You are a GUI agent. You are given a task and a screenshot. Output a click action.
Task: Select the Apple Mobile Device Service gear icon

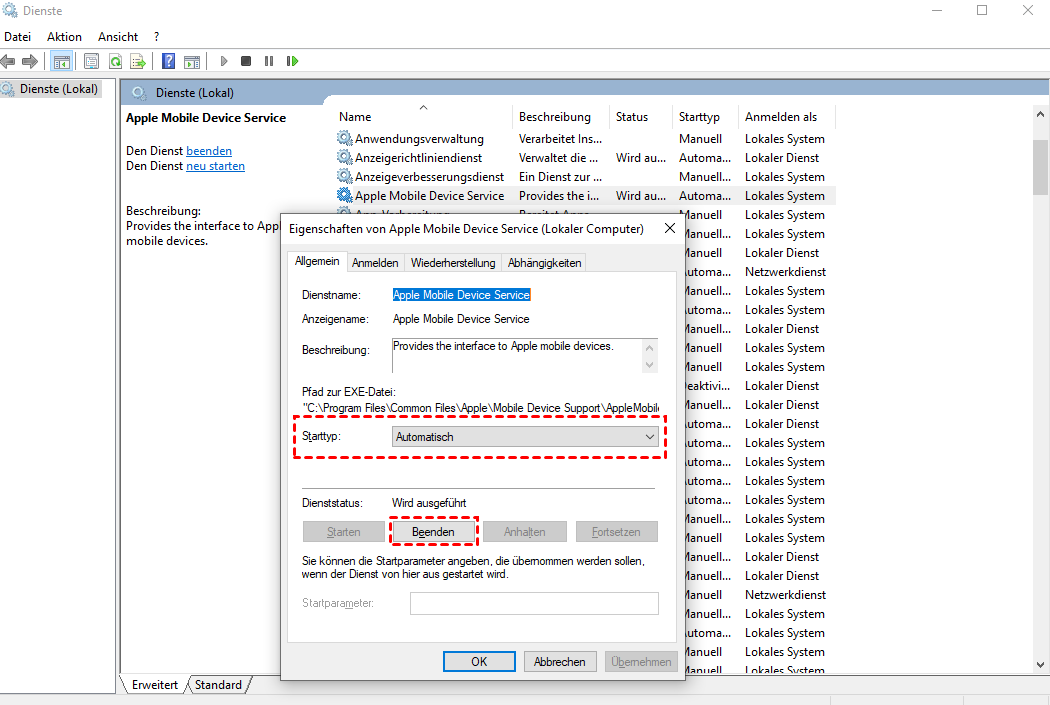[344, 195]
